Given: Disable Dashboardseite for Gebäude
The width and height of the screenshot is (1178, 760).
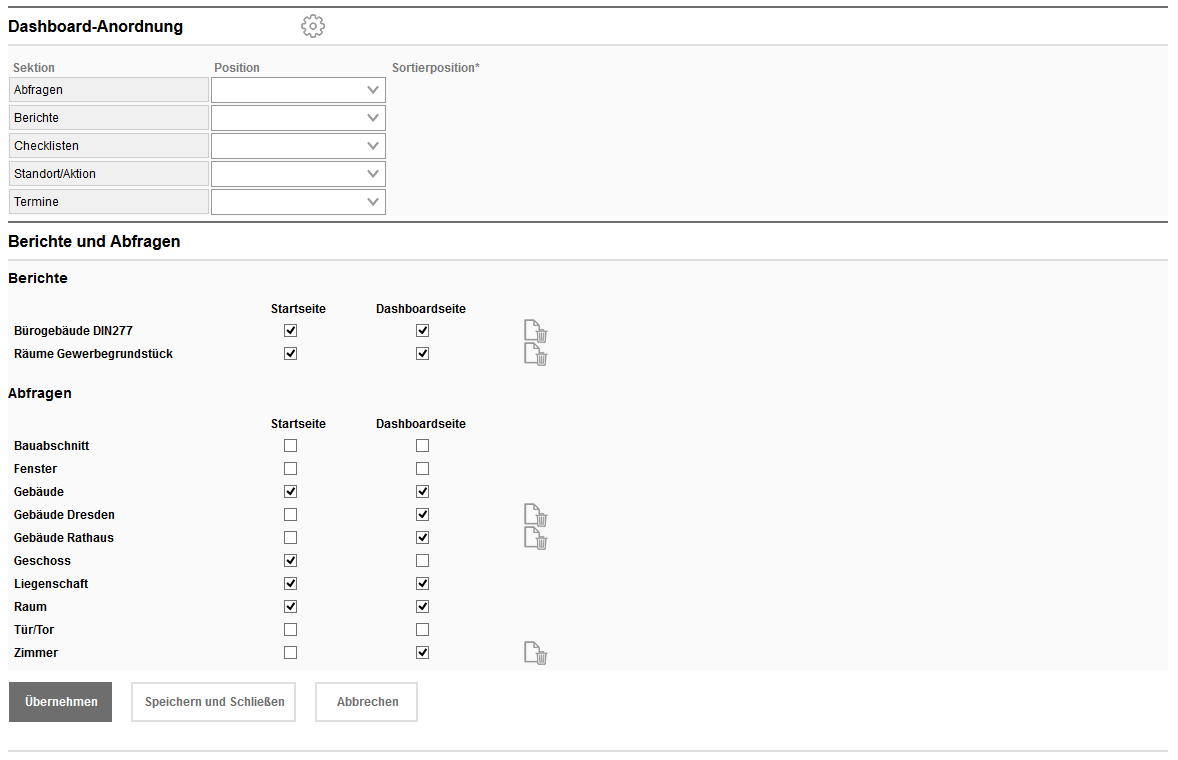Looking at the screenshot, I should pos(422,492).
